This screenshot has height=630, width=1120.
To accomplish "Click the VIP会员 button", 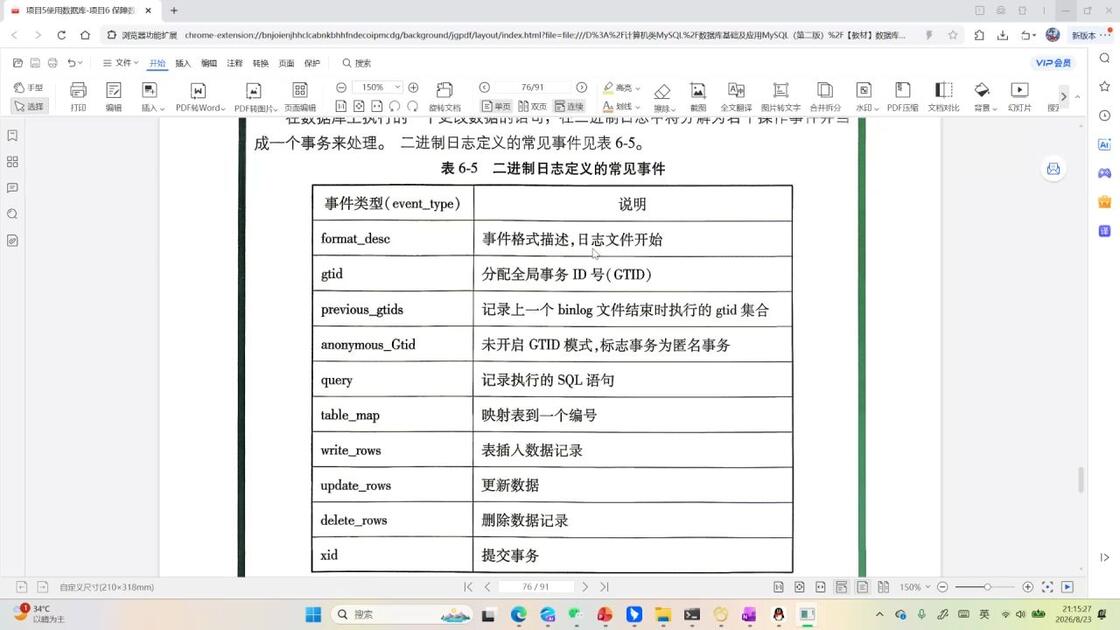I will (x=1054, y=63).
